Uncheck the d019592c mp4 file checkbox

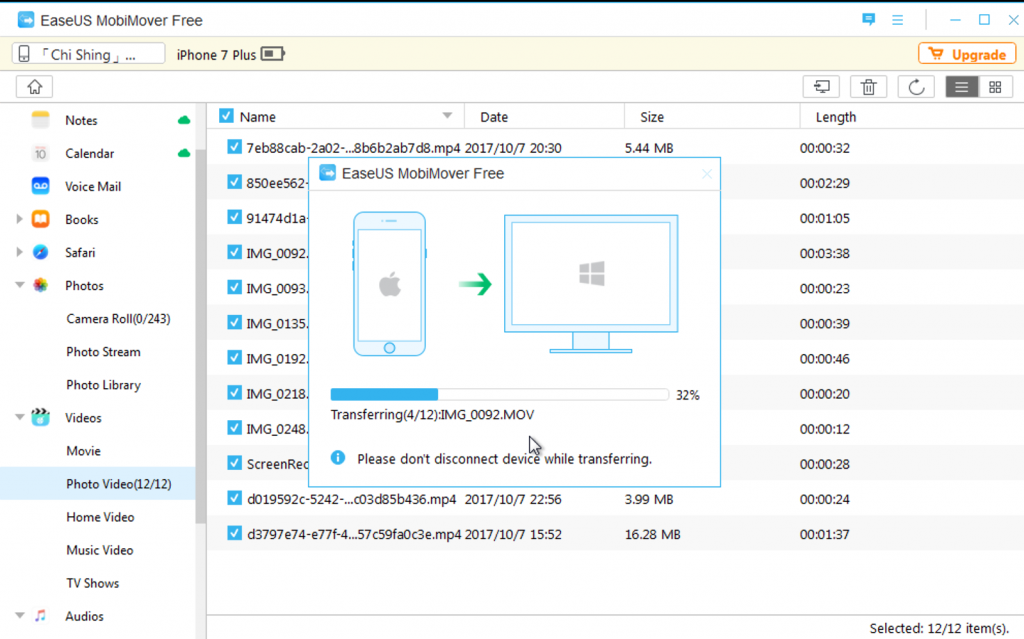(x=234, y=498)
